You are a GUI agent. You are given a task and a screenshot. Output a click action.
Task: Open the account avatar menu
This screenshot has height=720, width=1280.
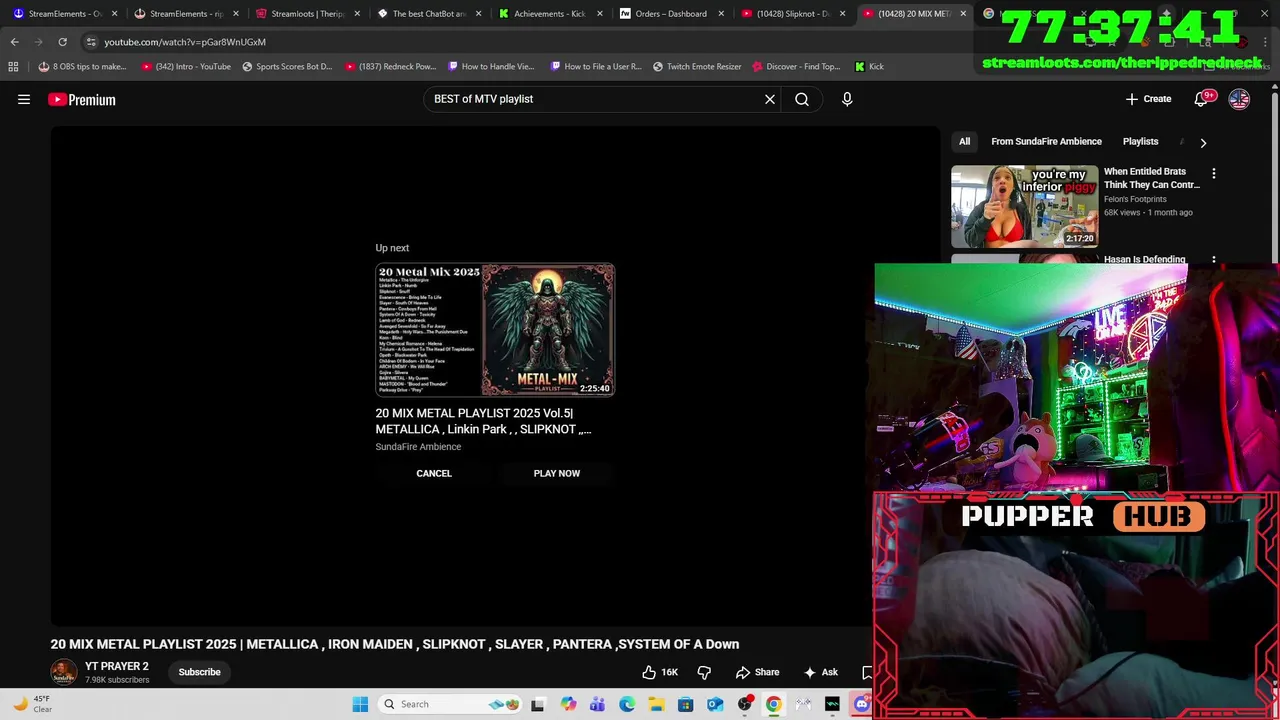pos(1239,99)
